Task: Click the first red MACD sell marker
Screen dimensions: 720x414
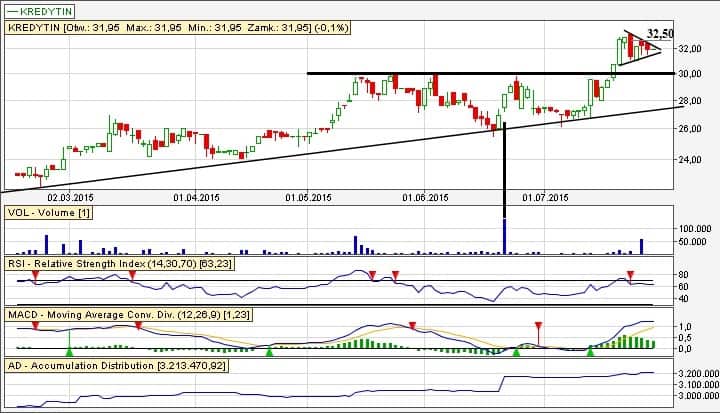Action: point(35,326)
